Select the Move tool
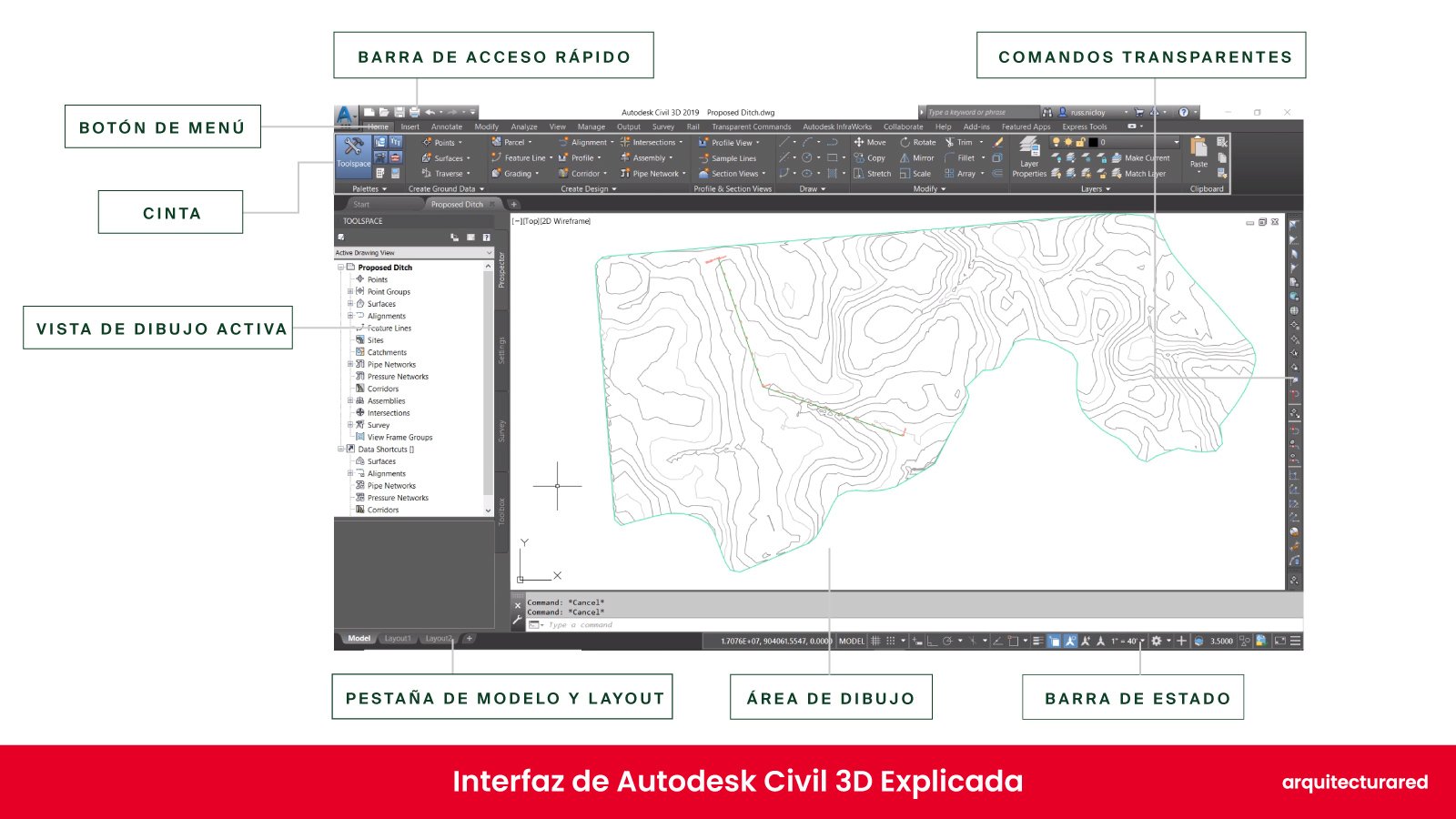Image resolution: width=1456 pixels, height=819 pixels. point(870,142)
